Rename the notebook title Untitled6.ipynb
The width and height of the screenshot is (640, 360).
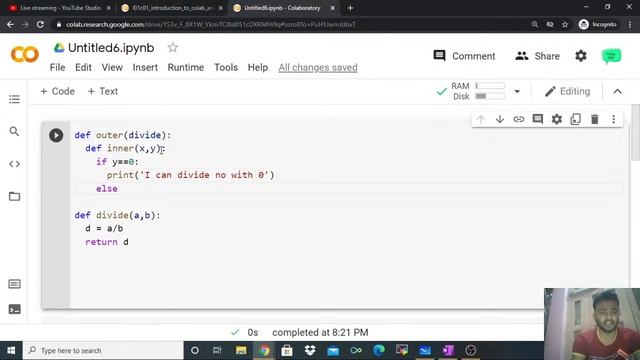[x=111, y=48]
